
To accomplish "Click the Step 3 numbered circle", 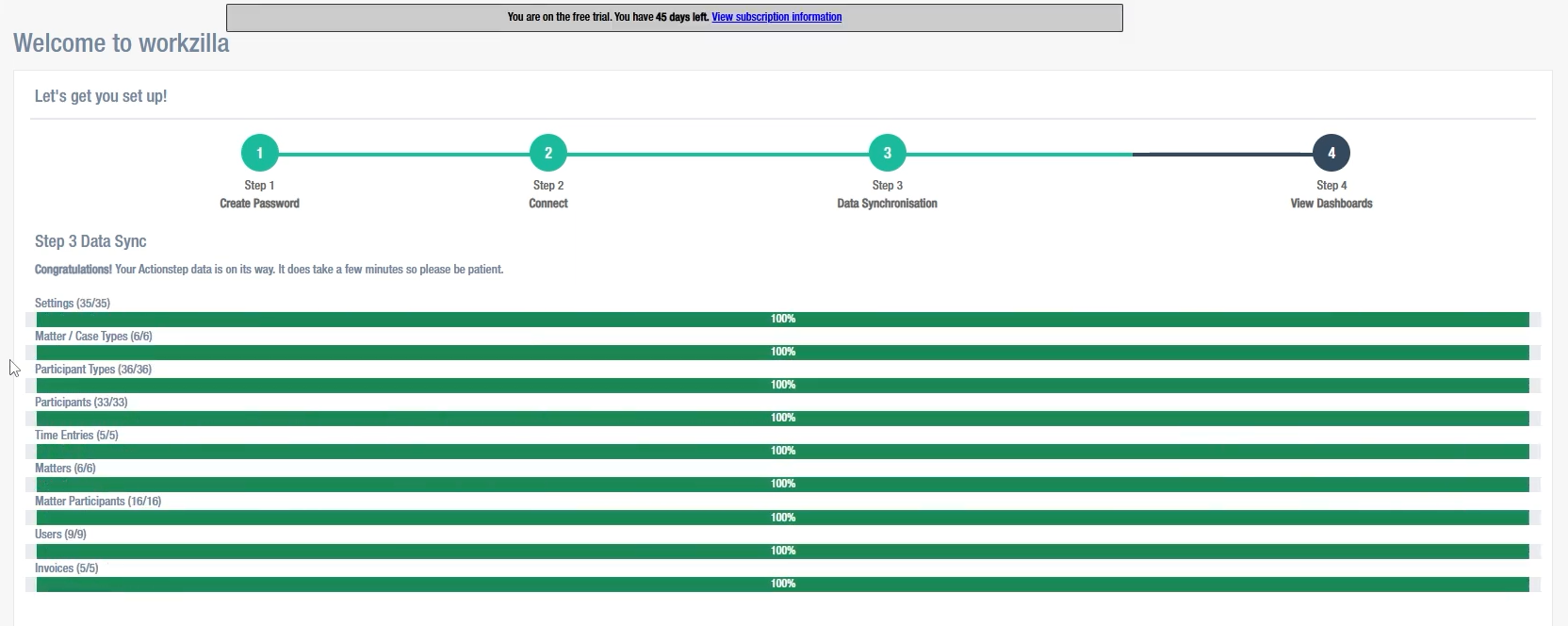I will 887,153.
